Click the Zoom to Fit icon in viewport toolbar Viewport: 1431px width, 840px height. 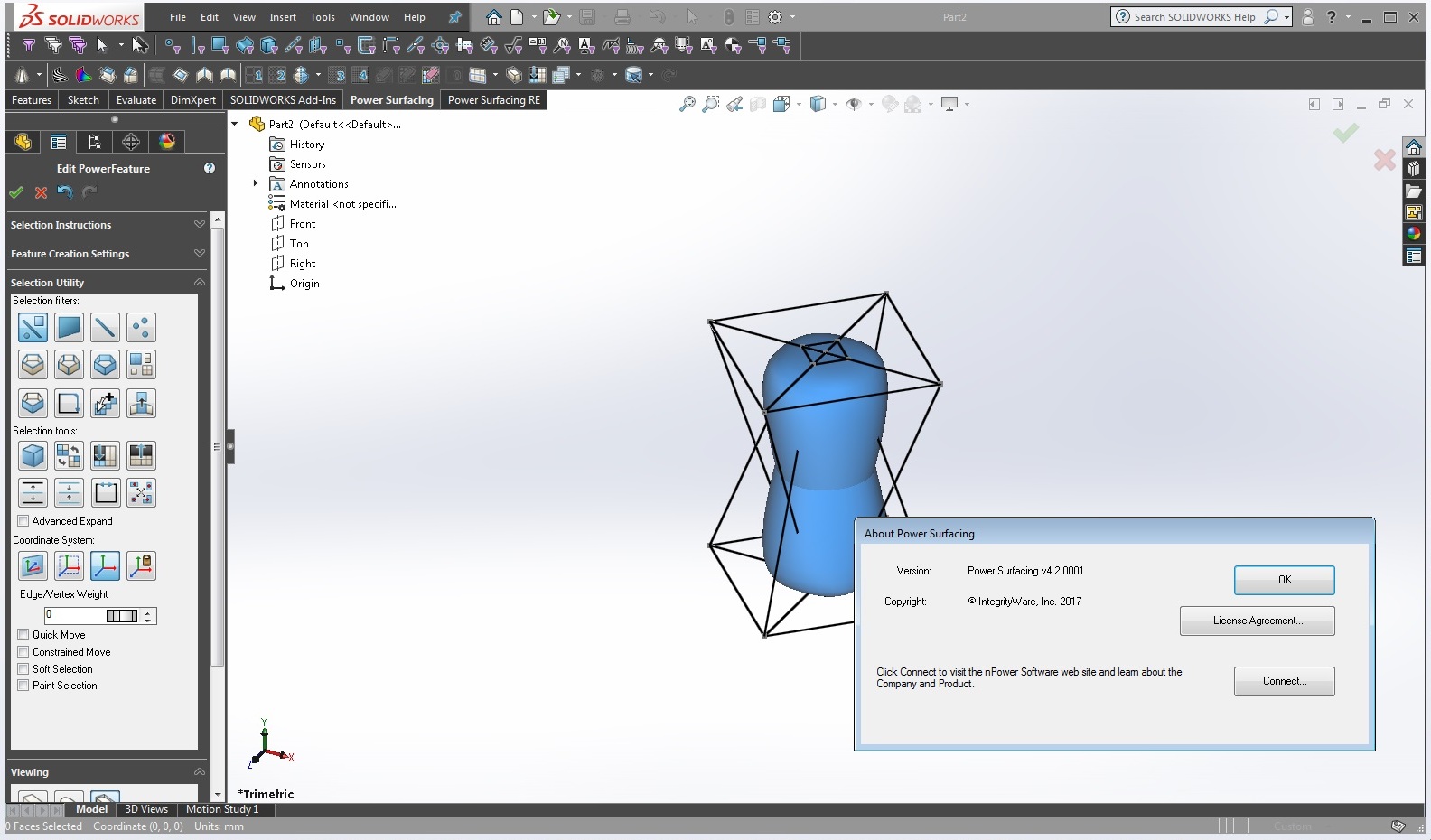tap(687, 104)
